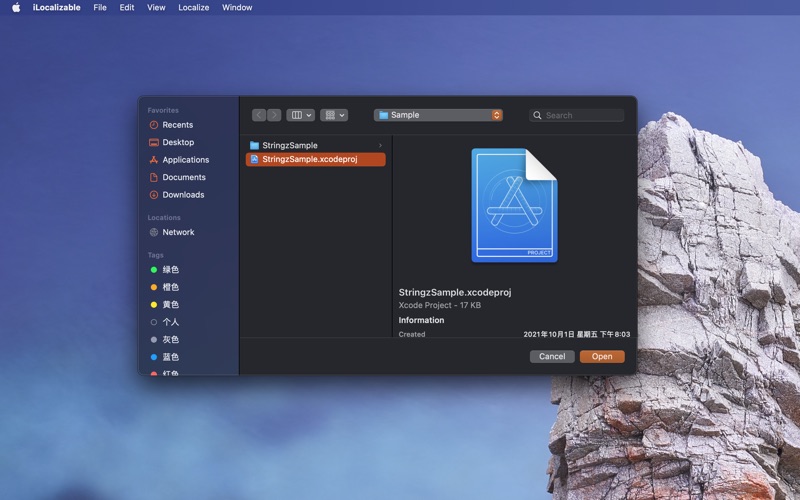Select the green 绿色 tag
800x500 pixels.
point(164,269)
